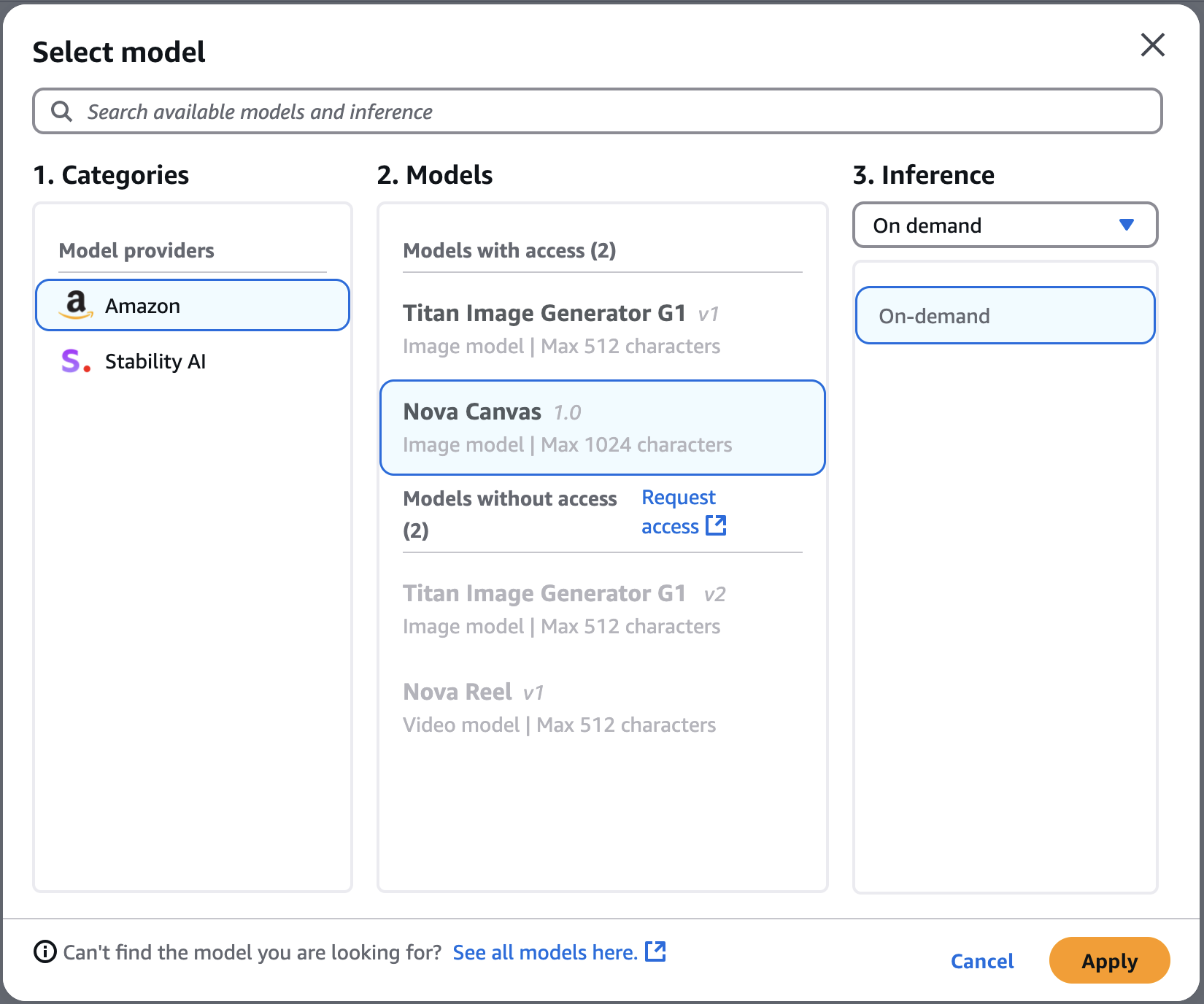The height and width of the screenshot is (1004, 1204).
Task: Click the X to dismiss Select model dialog
Action: pos(1152,45)
